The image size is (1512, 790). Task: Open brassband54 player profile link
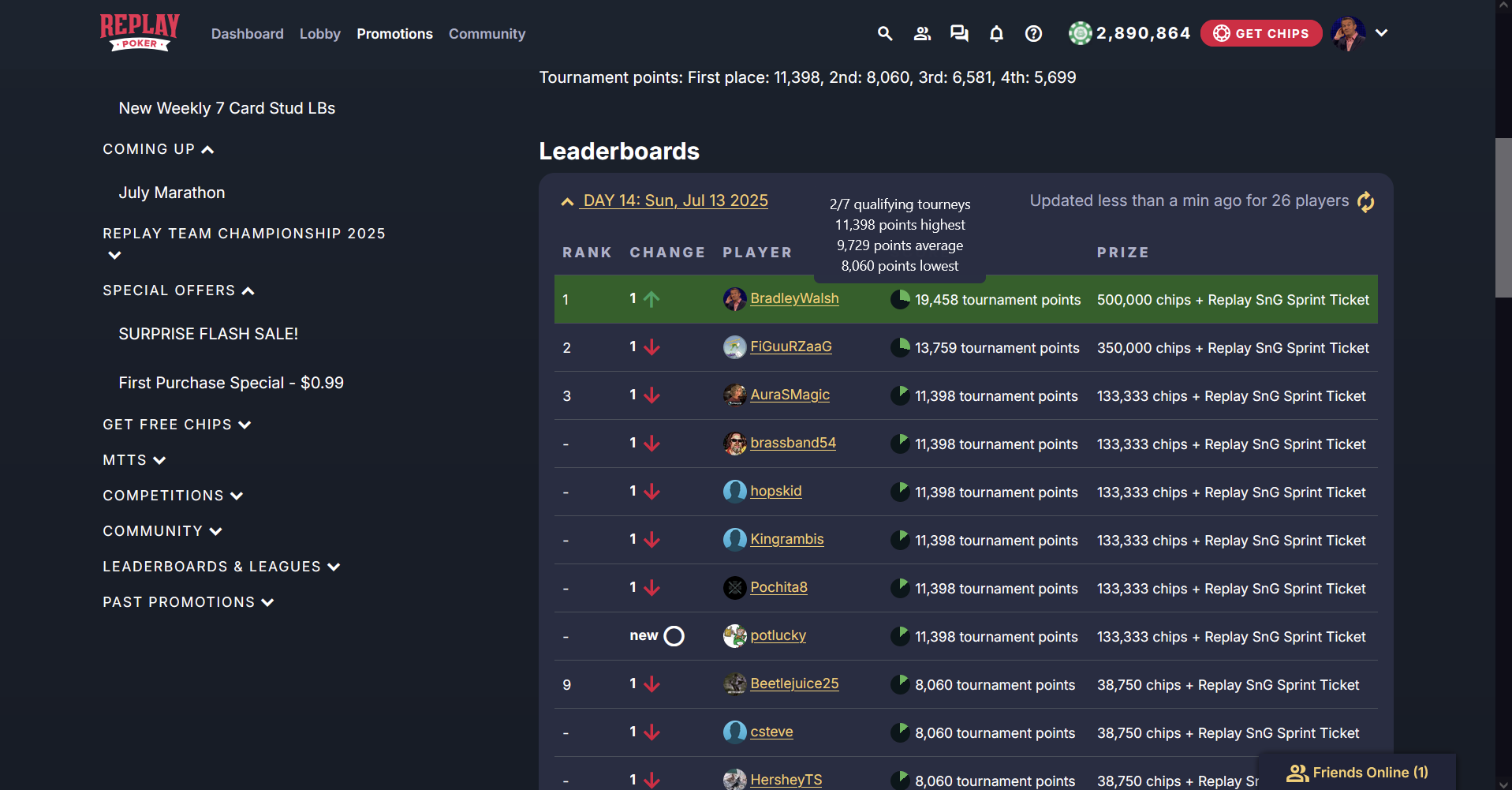coord(793,443)
